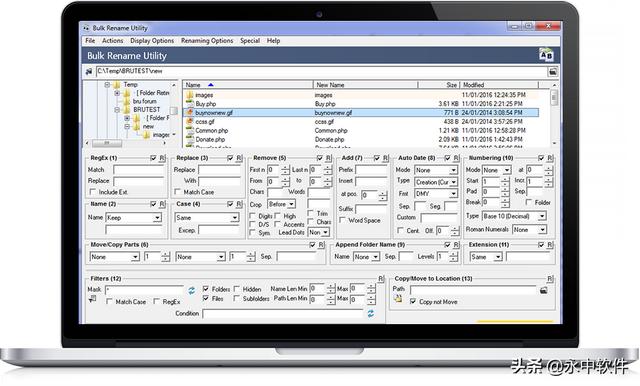The height and width of the screenshot is (386, 640).
Task: Click the Mask refresh arrows icon in Filters
Action: coord(191,291)
